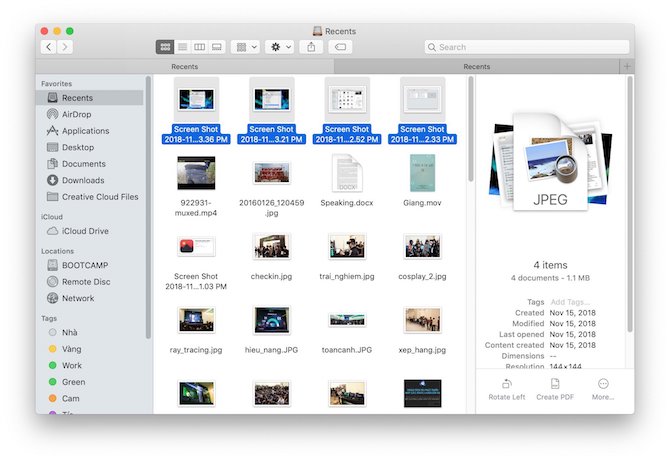Select the Giang.mov file
Screen dimensions: 670x461
[x=422, y=181]
